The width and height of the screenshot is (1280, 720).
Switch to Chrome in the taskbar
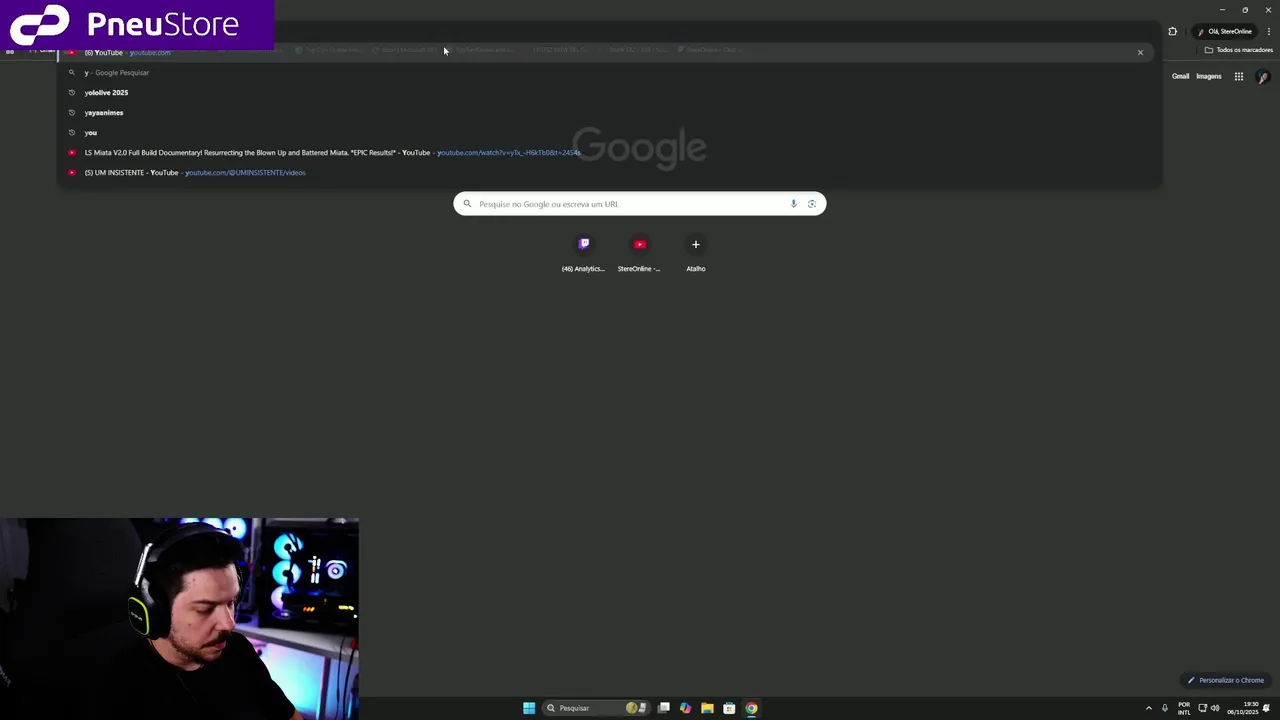coord(751,708)
